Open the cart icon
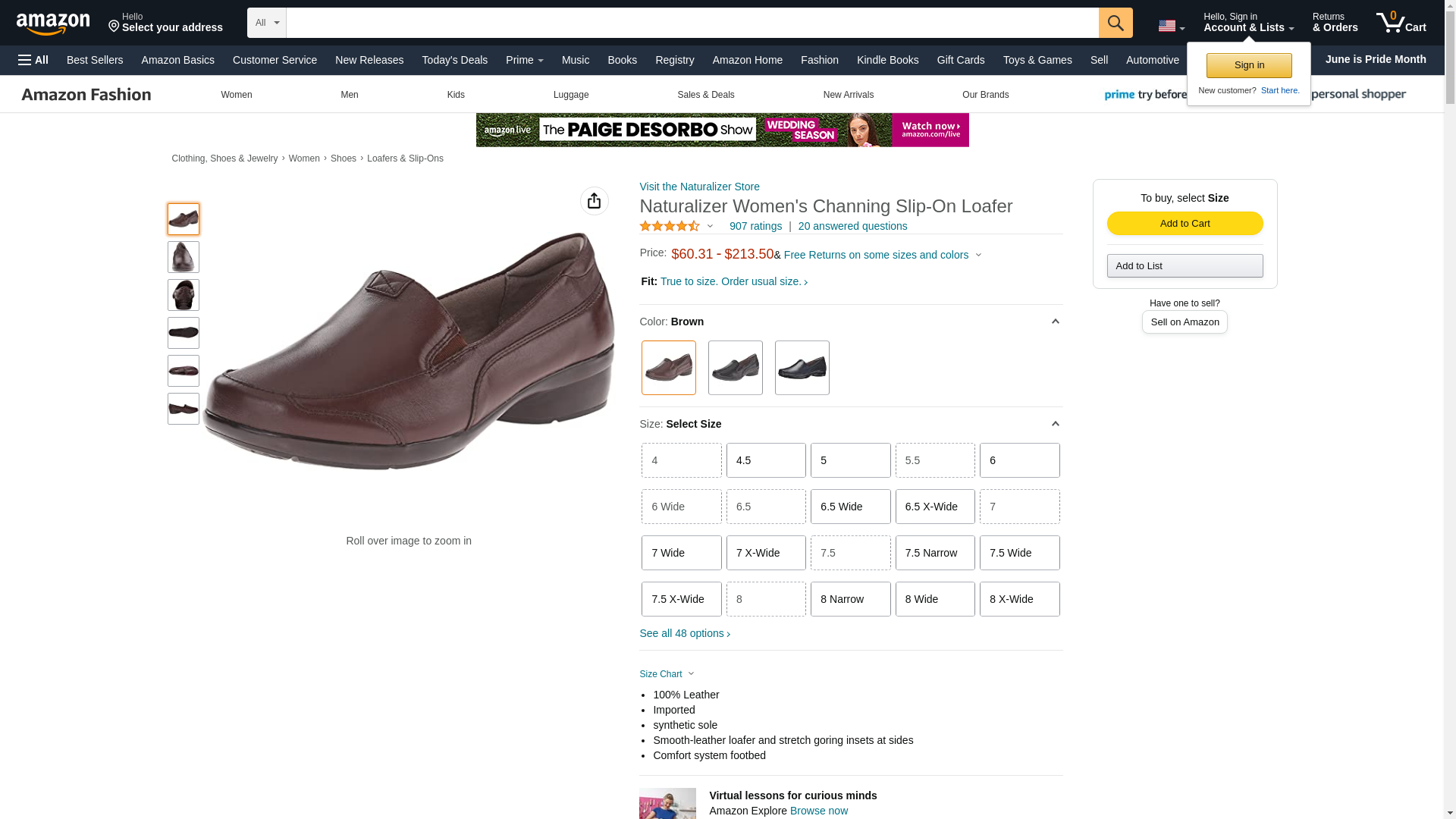The width and height of the screenshot is (1456, 819). point(1400,23)
